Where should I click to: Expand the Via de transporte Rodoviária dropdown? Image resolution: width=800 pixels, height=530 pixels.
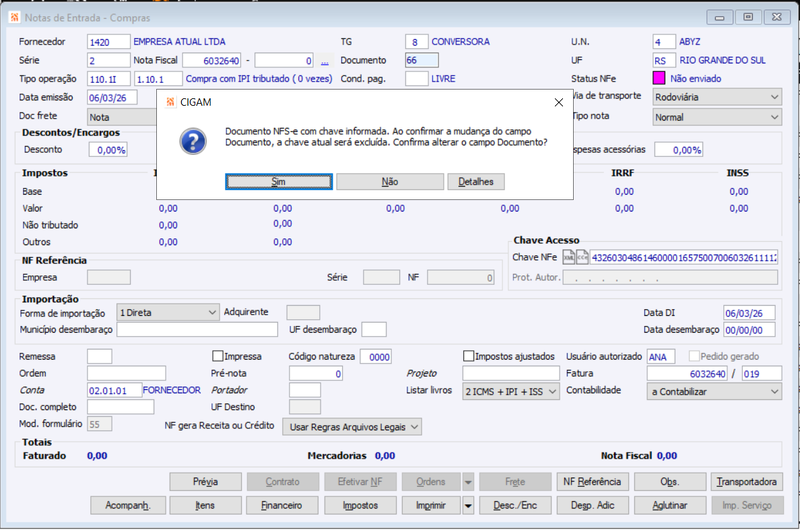point(717,97)
